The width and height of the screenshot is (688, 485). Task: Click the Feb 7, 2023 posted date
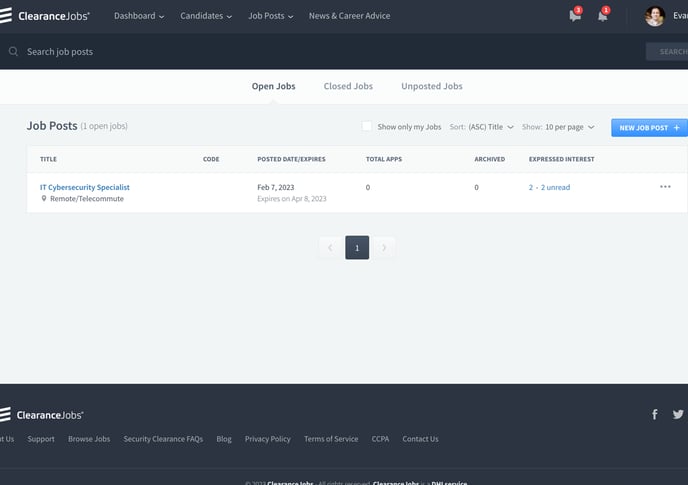coord(276,187)
